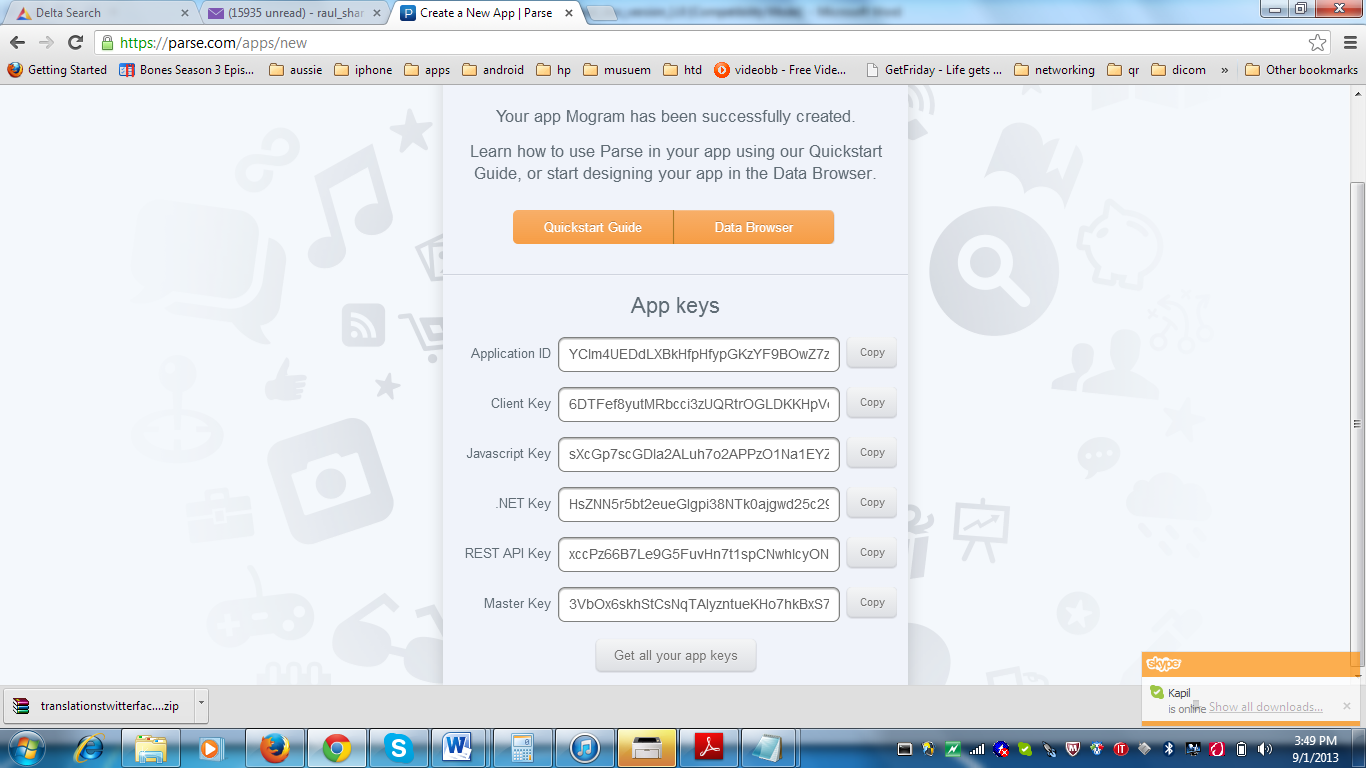The height and width of the screenshot is (768, 1366).
Task: Switch to Google Chrome in the taskbar
Action: click(336, 747)
